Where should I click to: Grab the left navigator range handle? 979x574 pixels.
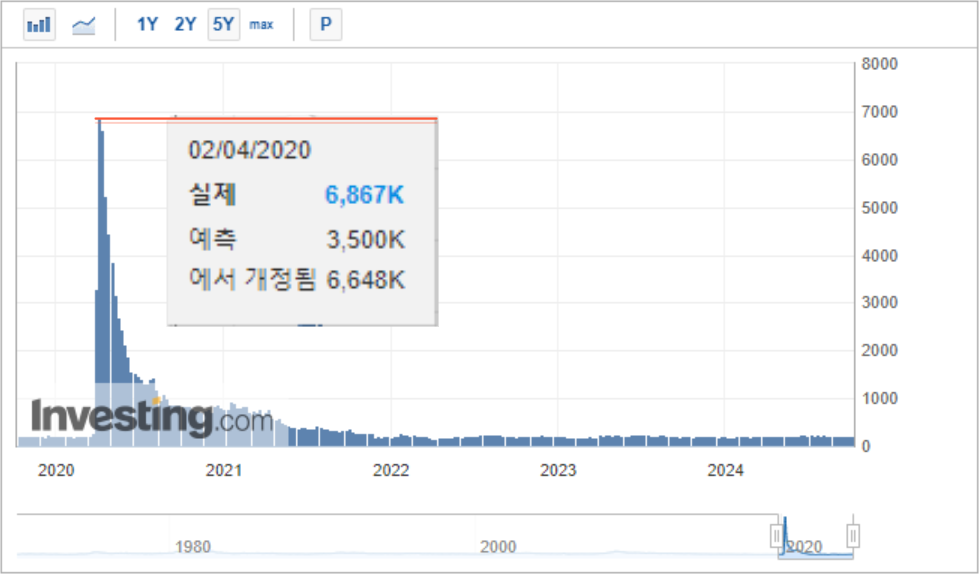[776, 536]
